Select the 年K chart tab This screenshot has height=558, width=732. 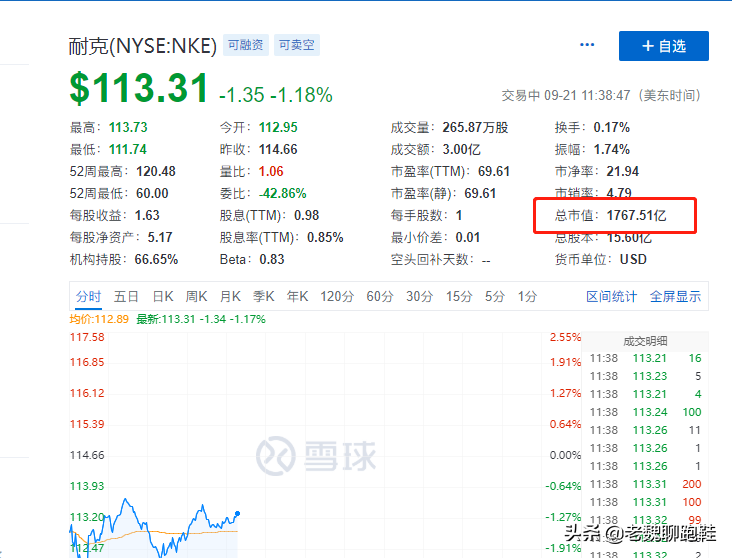(298, 296)
